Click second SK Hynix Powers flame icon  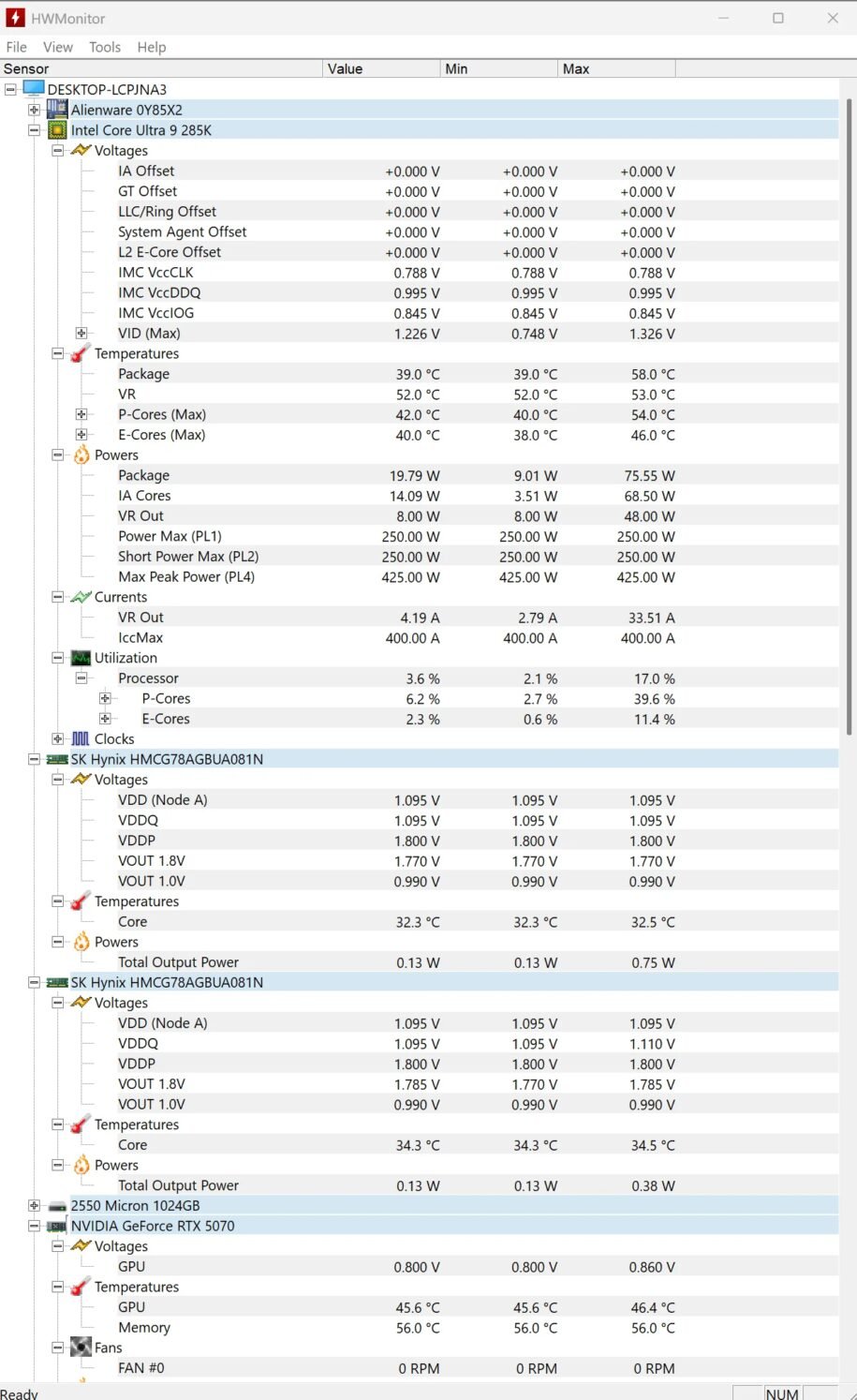point(81,1165)
